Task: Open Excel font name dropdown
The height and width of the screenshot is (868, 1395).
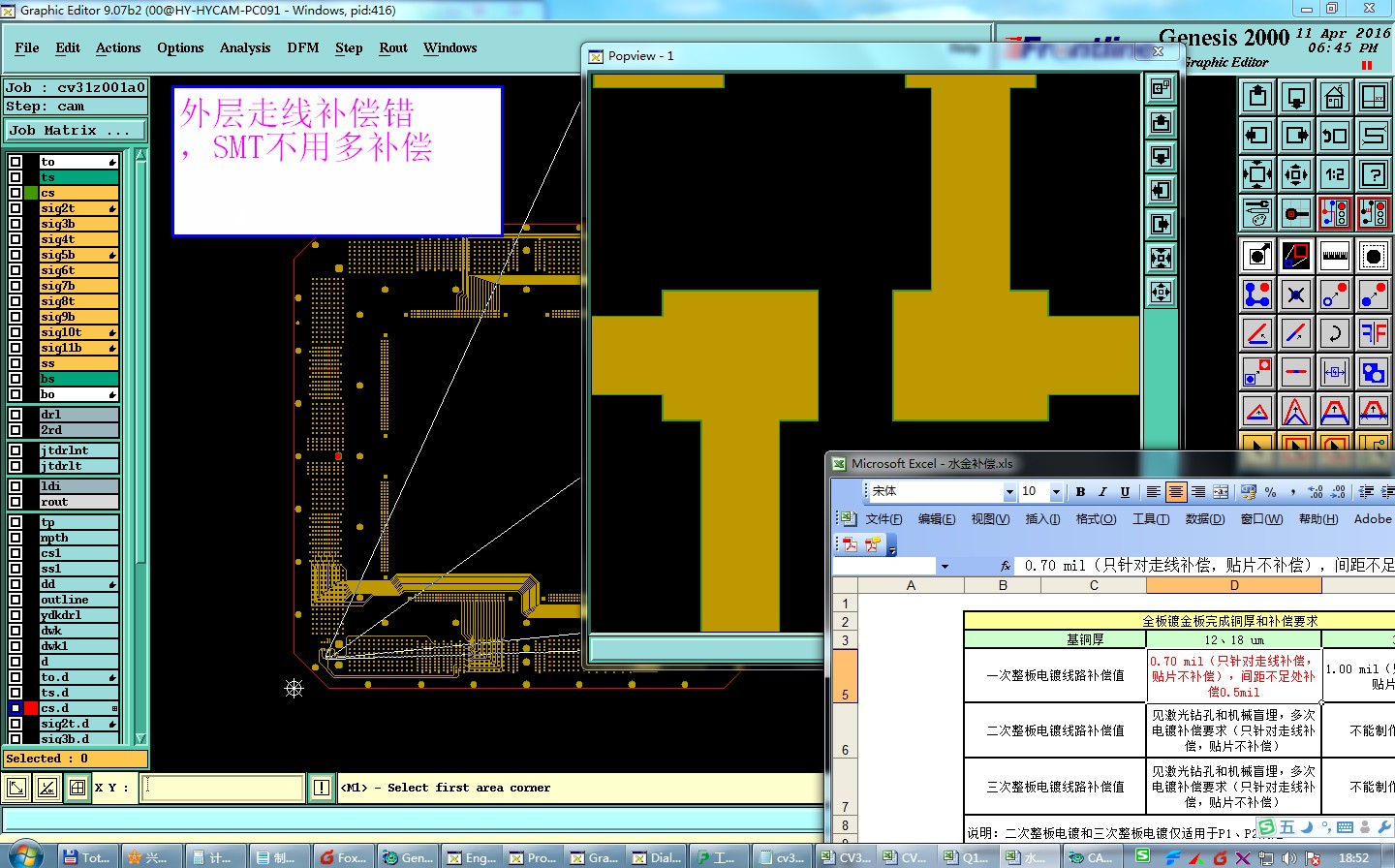Action: (1009, 492)
